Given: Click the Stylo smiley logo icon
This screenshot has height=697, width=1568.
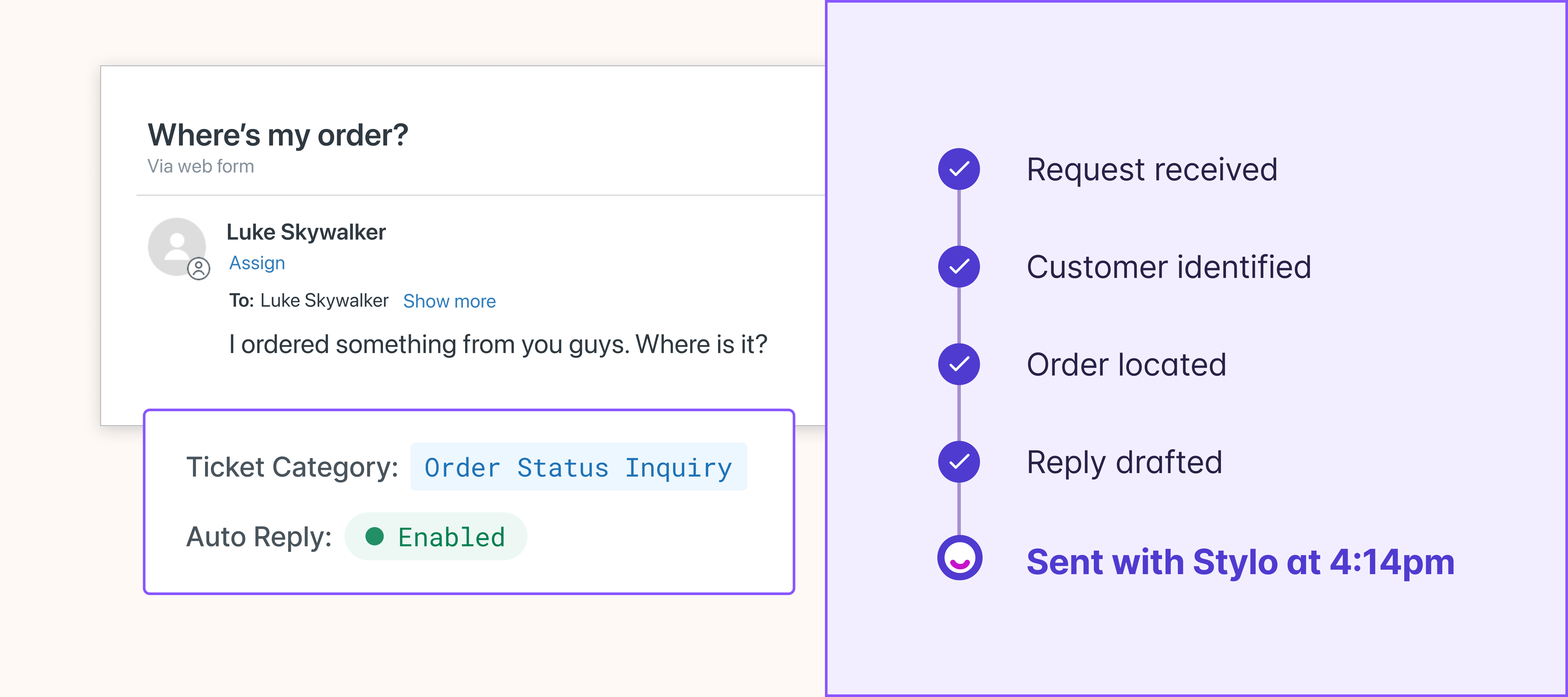Looking at the screenshot, I should point(959,558).
